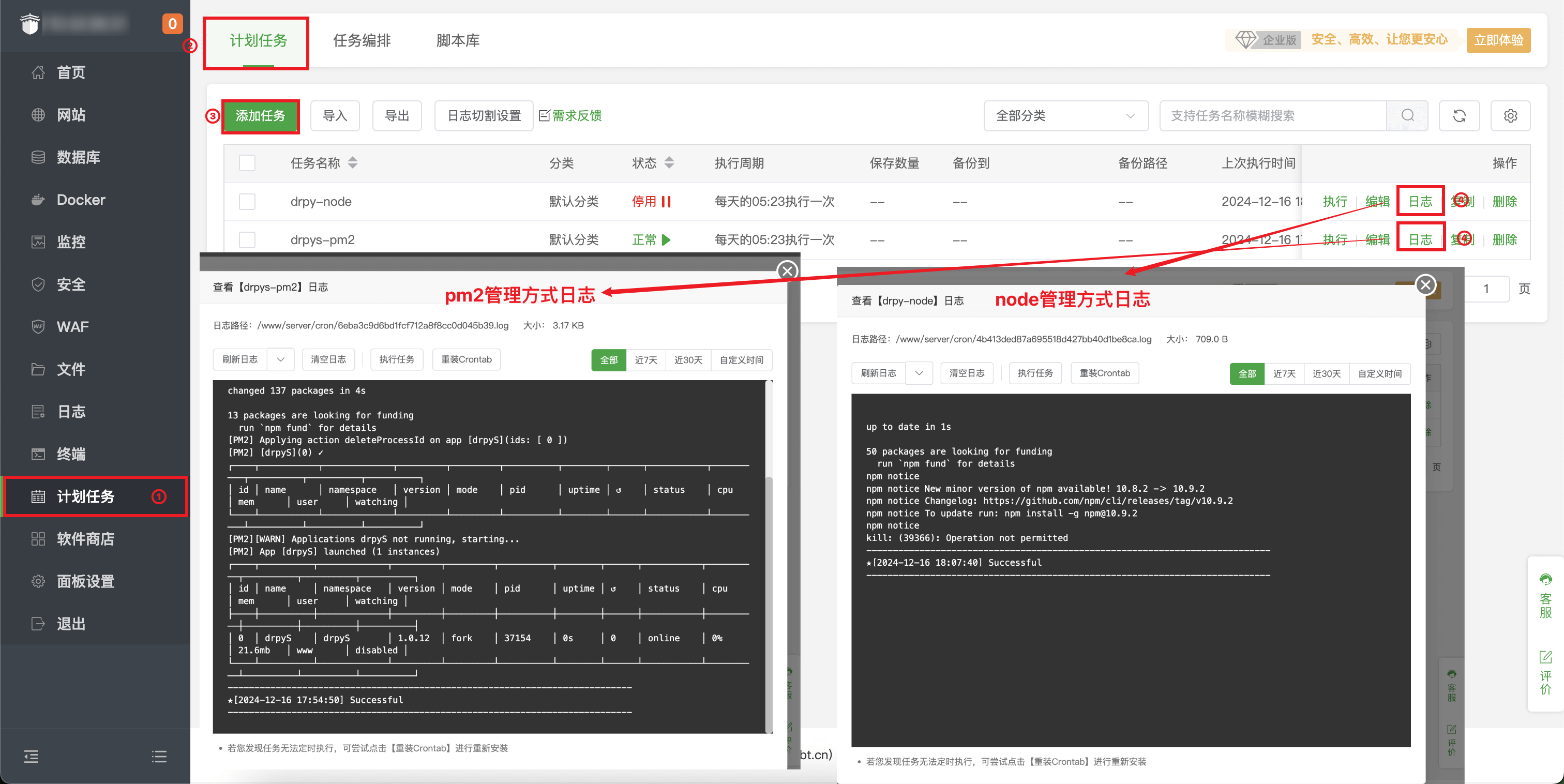Open Docker from the sidebar
The height and width of the screenshot is (784, 1564).
point(80,200)
